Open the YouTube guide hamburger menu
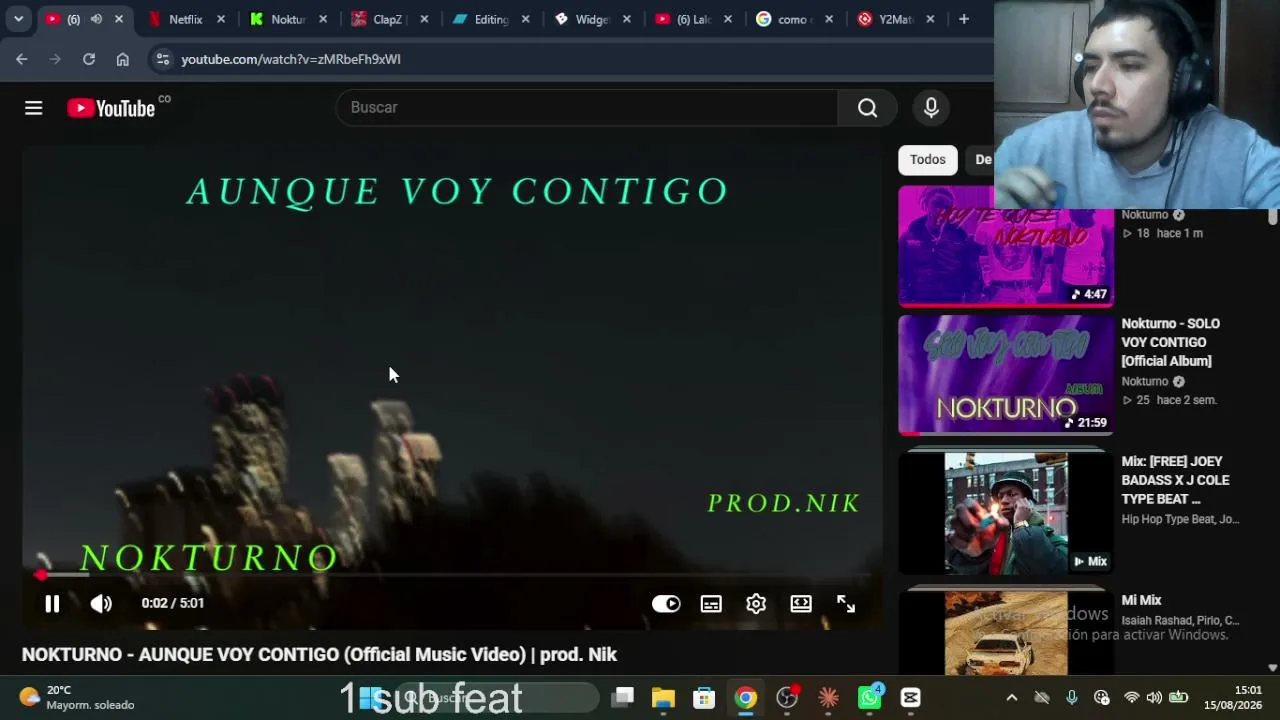1280x720 pixels. coord(34,108)
